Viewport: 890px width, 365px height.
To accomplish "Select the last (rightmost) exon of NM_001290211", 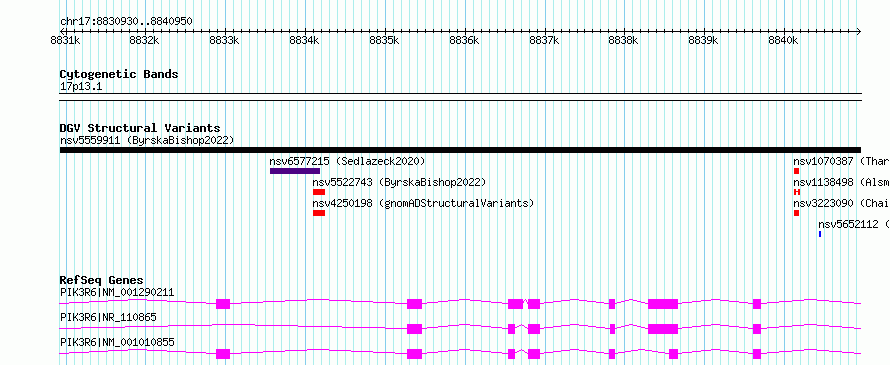I will pyautogui.click(x=757, y=304).
